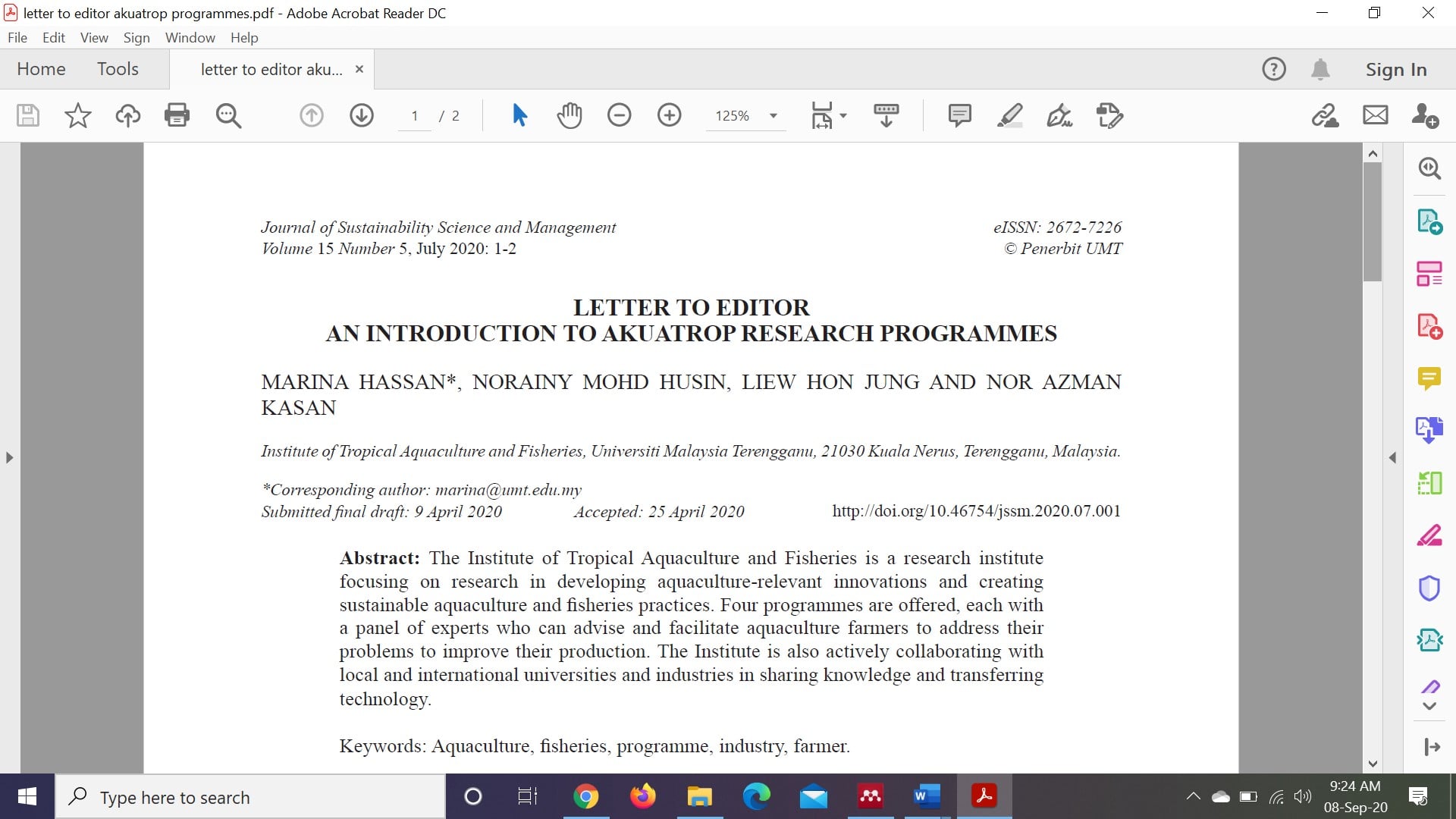The width and height of the screenshot is (1456, 819).
Task: Switch to the Tools tab
Action: point(118,69)
